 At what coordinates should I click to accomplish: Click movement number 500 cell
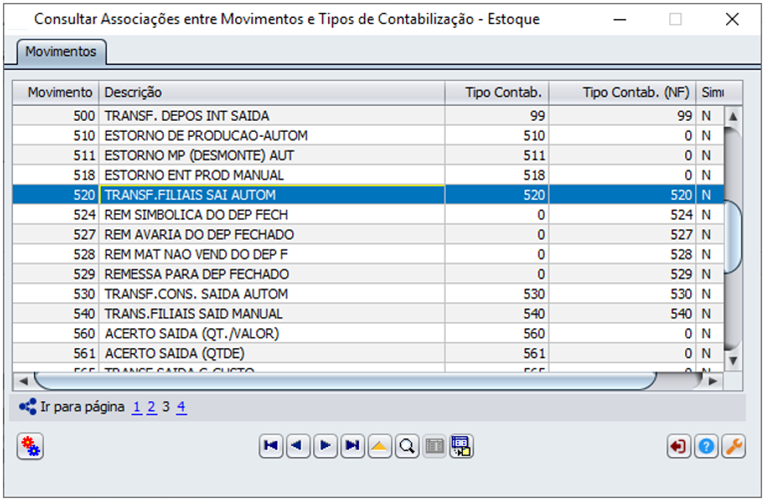click(x=56, y=116)
